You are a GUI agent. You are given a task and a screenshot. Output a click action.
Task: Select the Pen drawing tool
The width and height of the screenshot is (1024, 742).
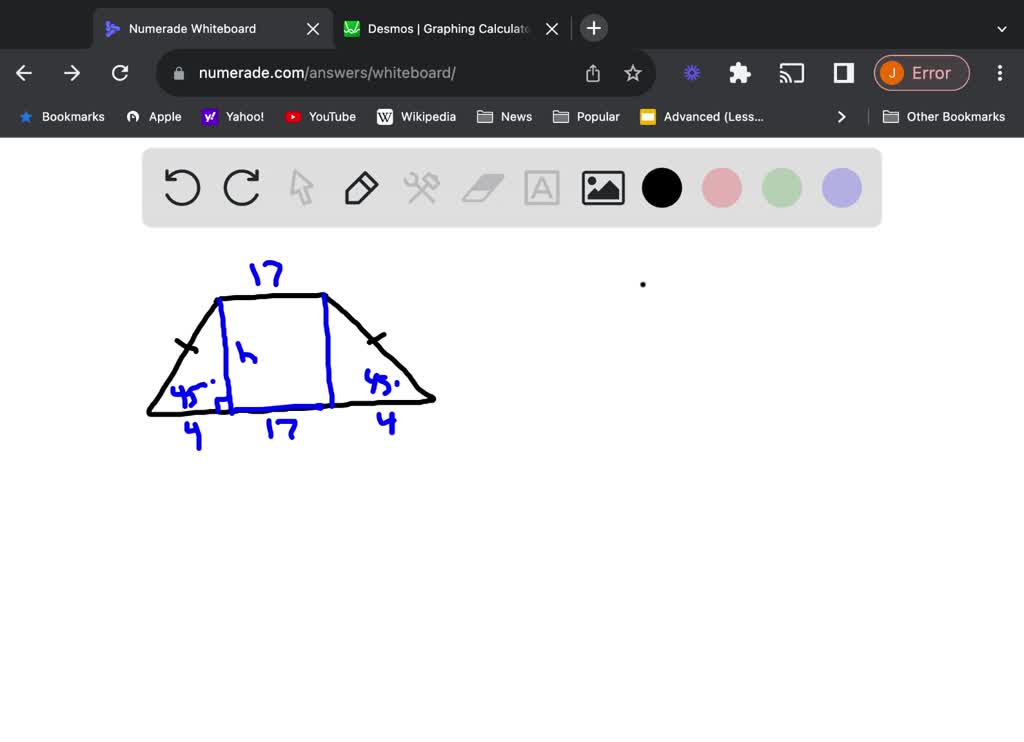(x=361, y=187)
